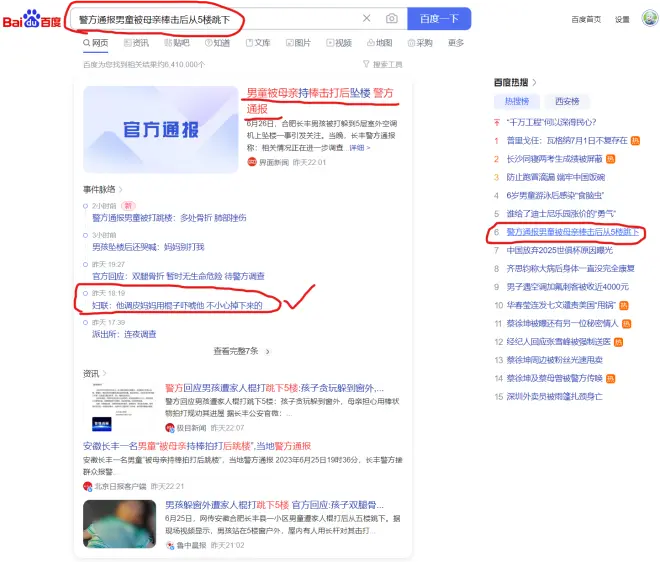The image size is (660, 562).
Task: Click 界面新闻 source icon
Action: click(x=252, y=161)
